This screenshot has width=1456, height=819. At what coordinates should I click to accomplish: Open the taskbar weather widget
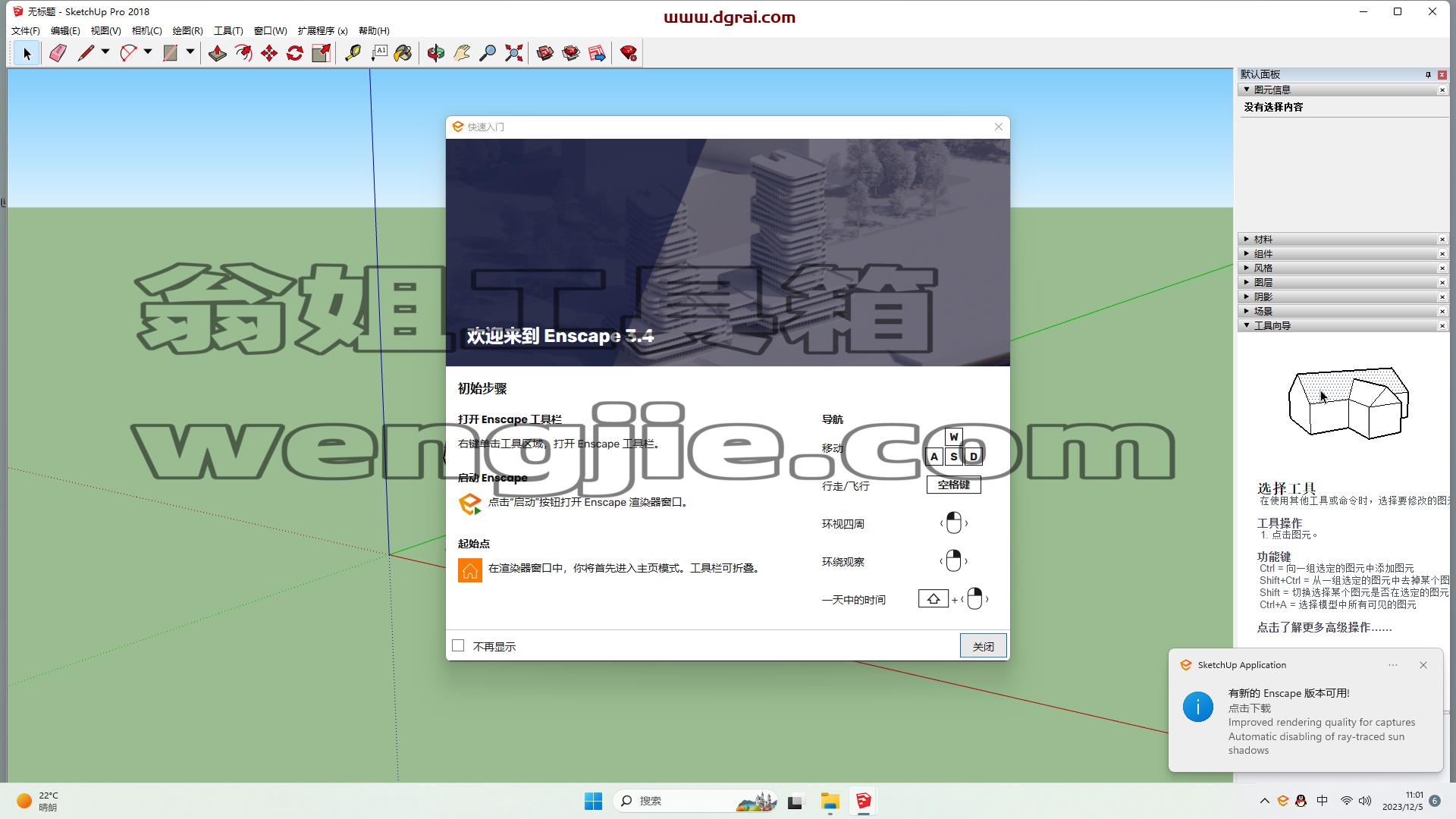click(38, 801)
